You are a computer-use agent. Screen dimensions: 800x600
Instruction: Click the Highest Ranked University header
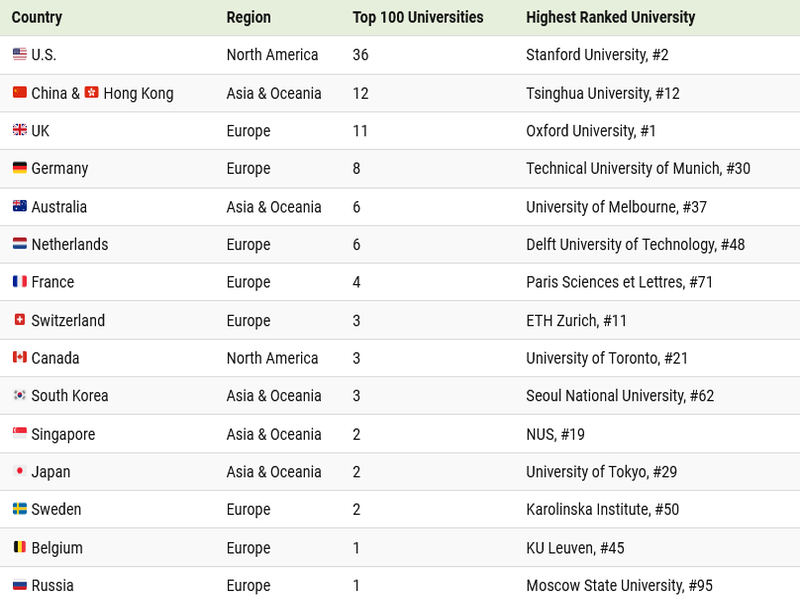(610, 17)
